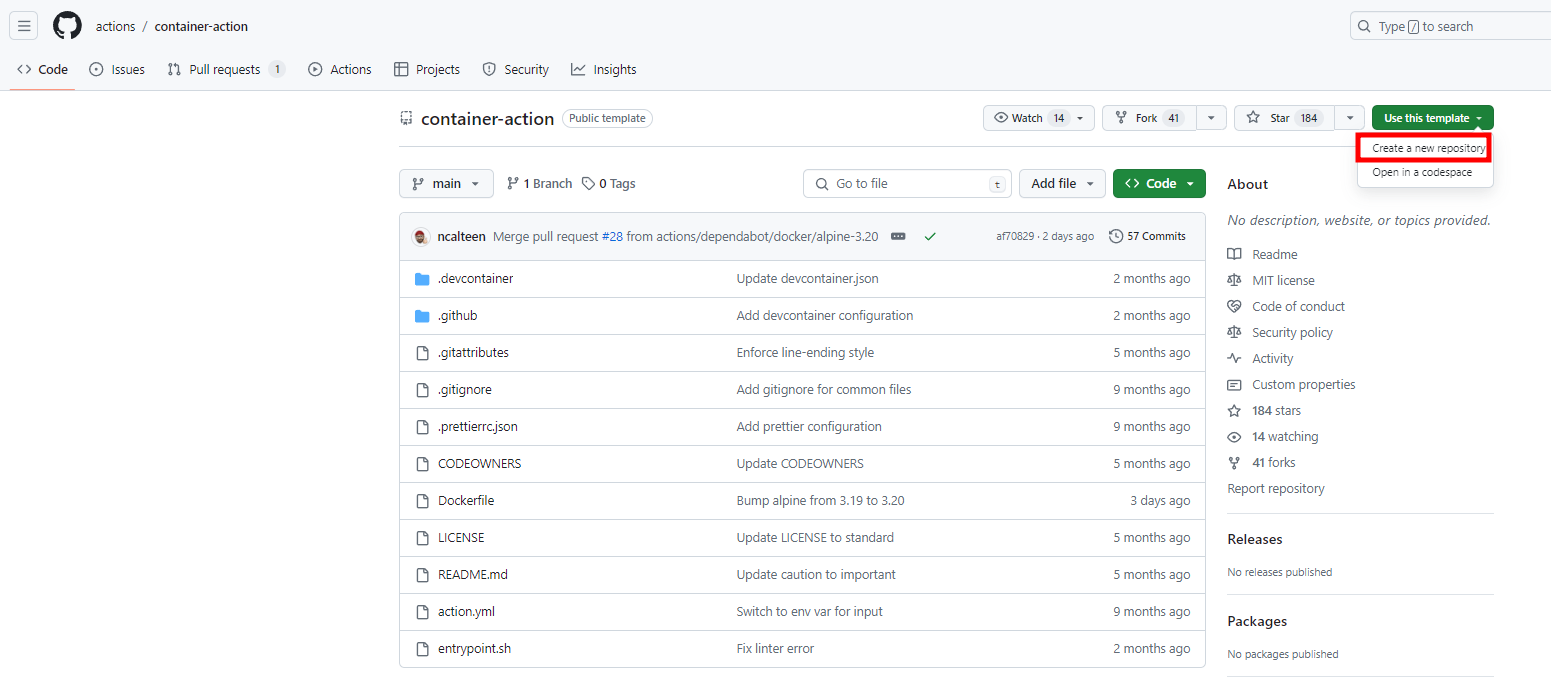Open the Security tab

[516, 70]
